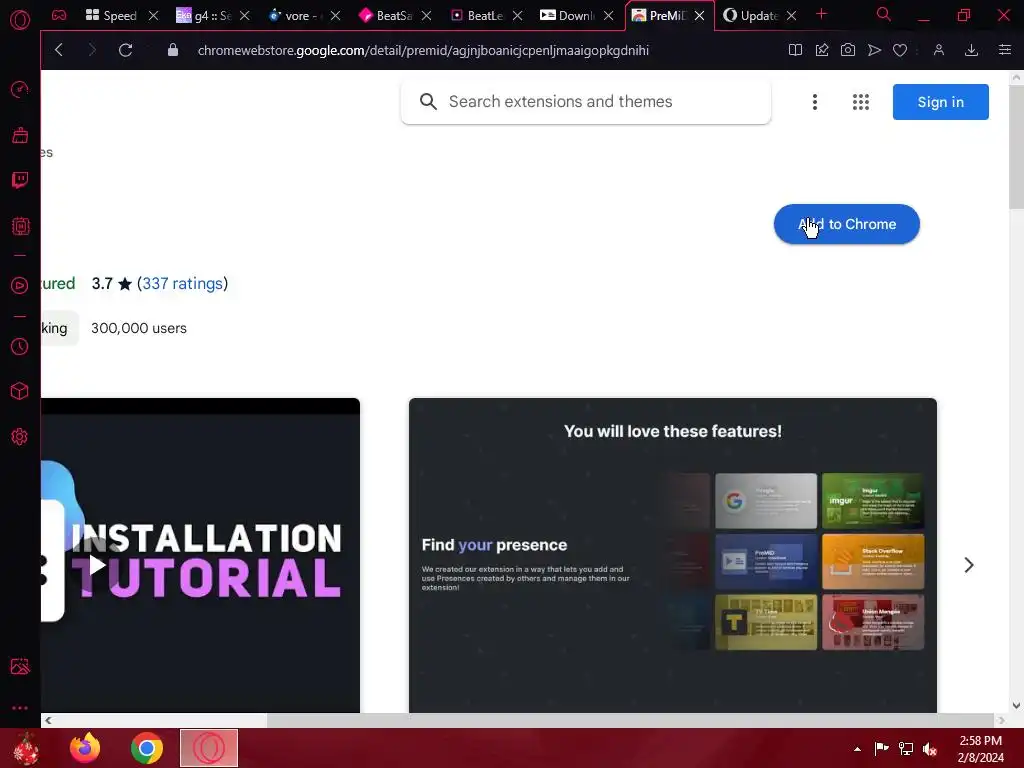Close the PreMiD tab
The height and width of the screenshot is (768, 1024).
coord(699,16)
